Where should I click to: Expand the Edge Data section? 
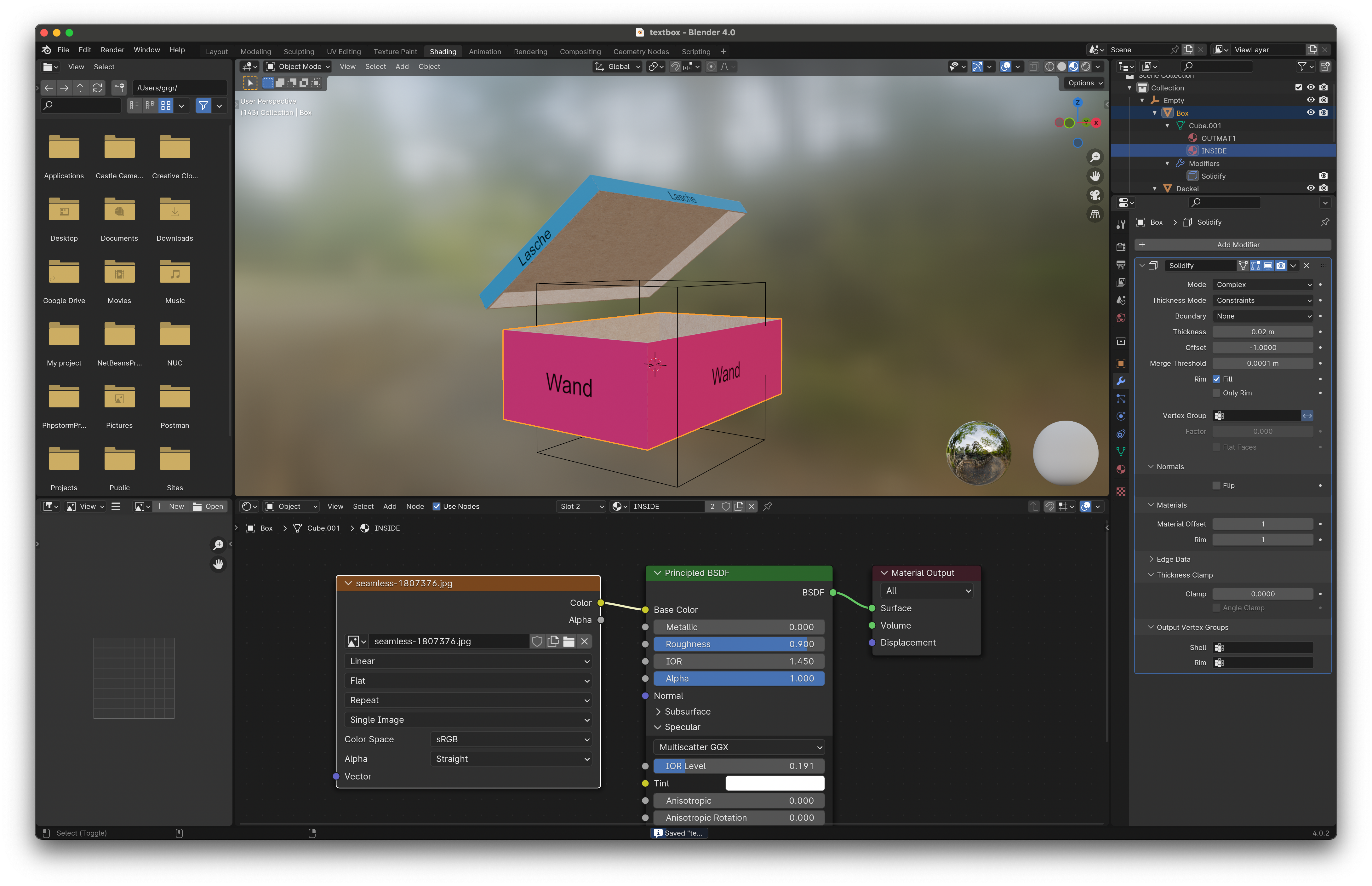point(1173,559)
